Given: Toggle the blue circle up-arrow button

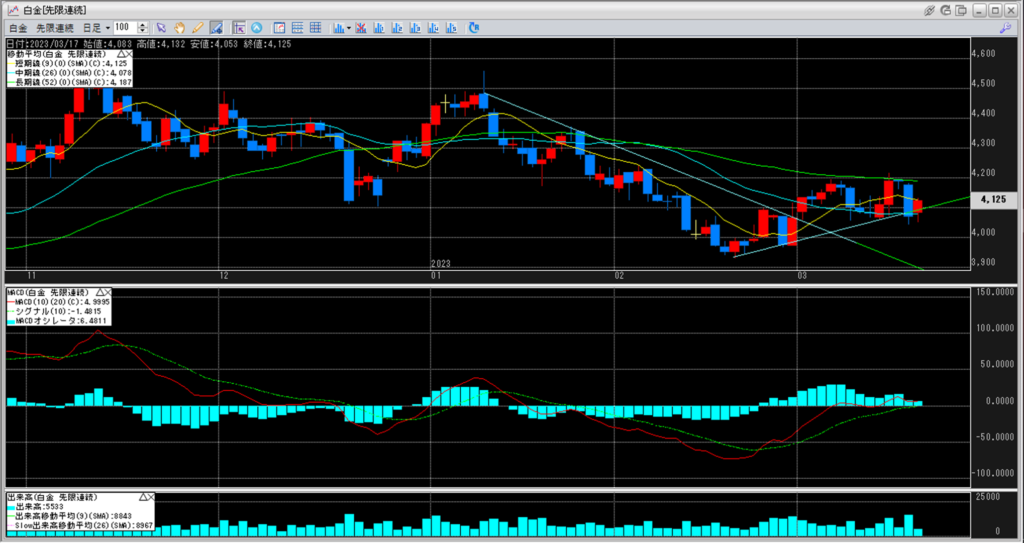Looking at the screenshot, I should pyautogui.click(x=257, y=27).
